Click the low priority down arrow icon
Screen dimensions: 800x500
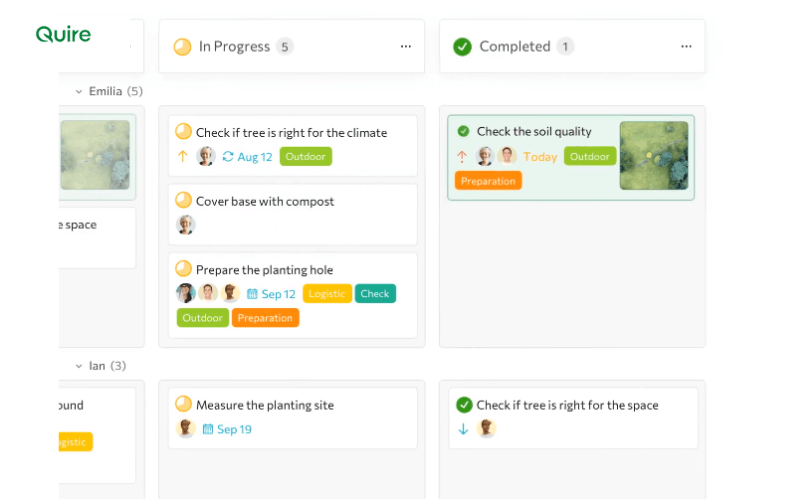[x=463, y=429]
